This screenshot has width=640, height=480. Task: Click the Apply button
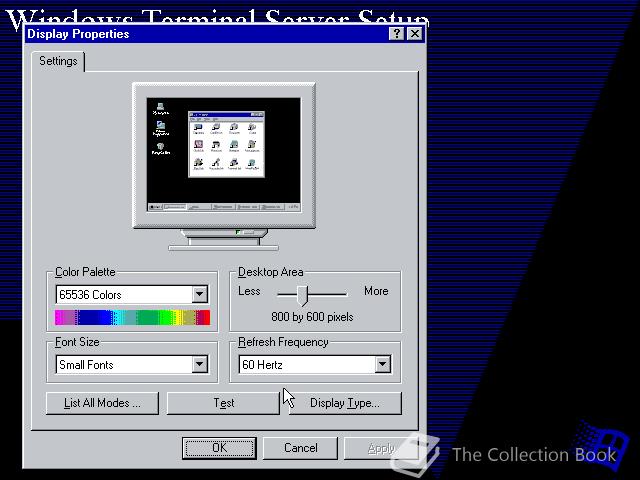[381, 448]
